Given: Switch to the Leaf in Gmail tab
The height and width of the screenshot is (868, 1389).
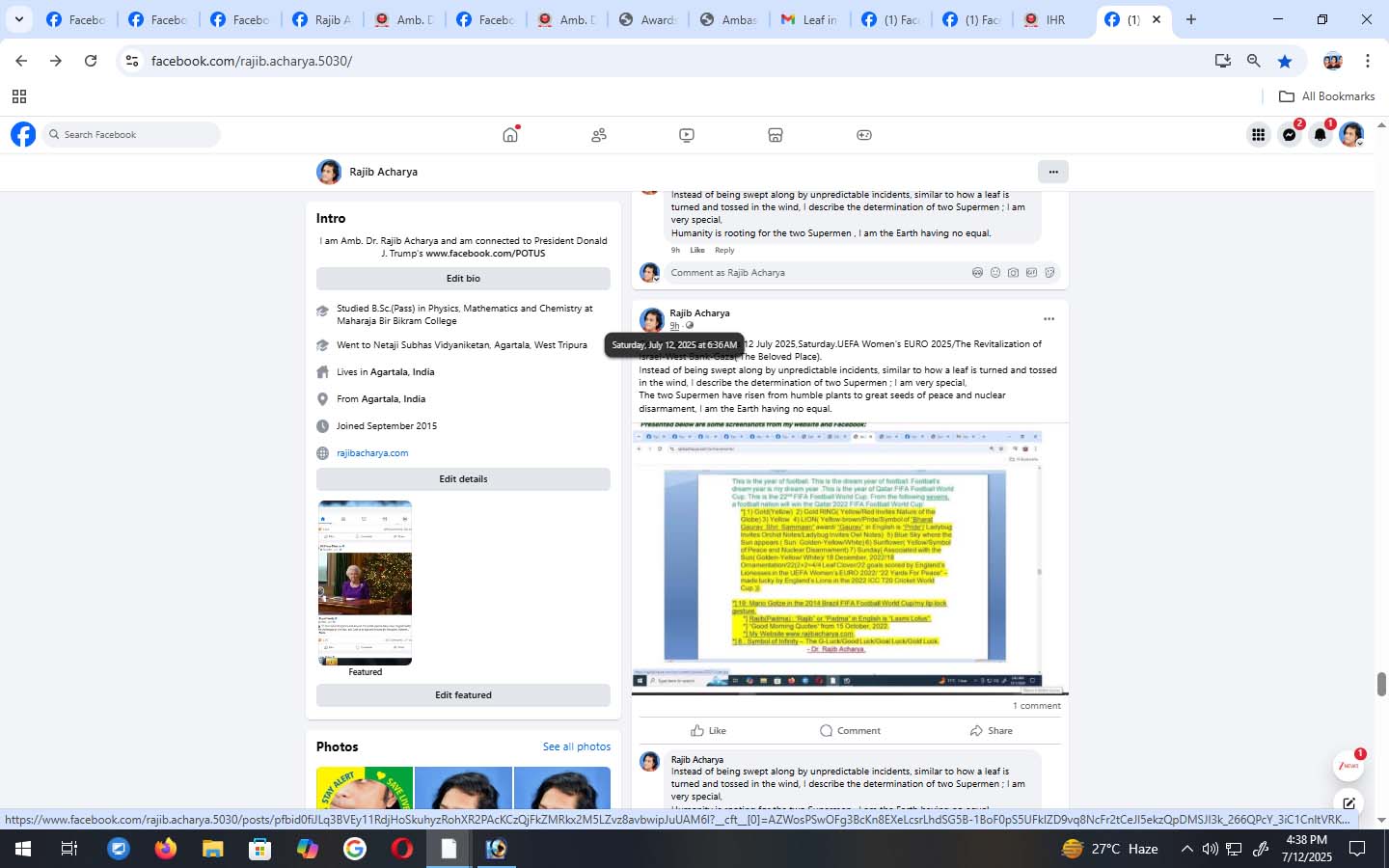Looking at the screenshot, I should (x=810, y=19).
